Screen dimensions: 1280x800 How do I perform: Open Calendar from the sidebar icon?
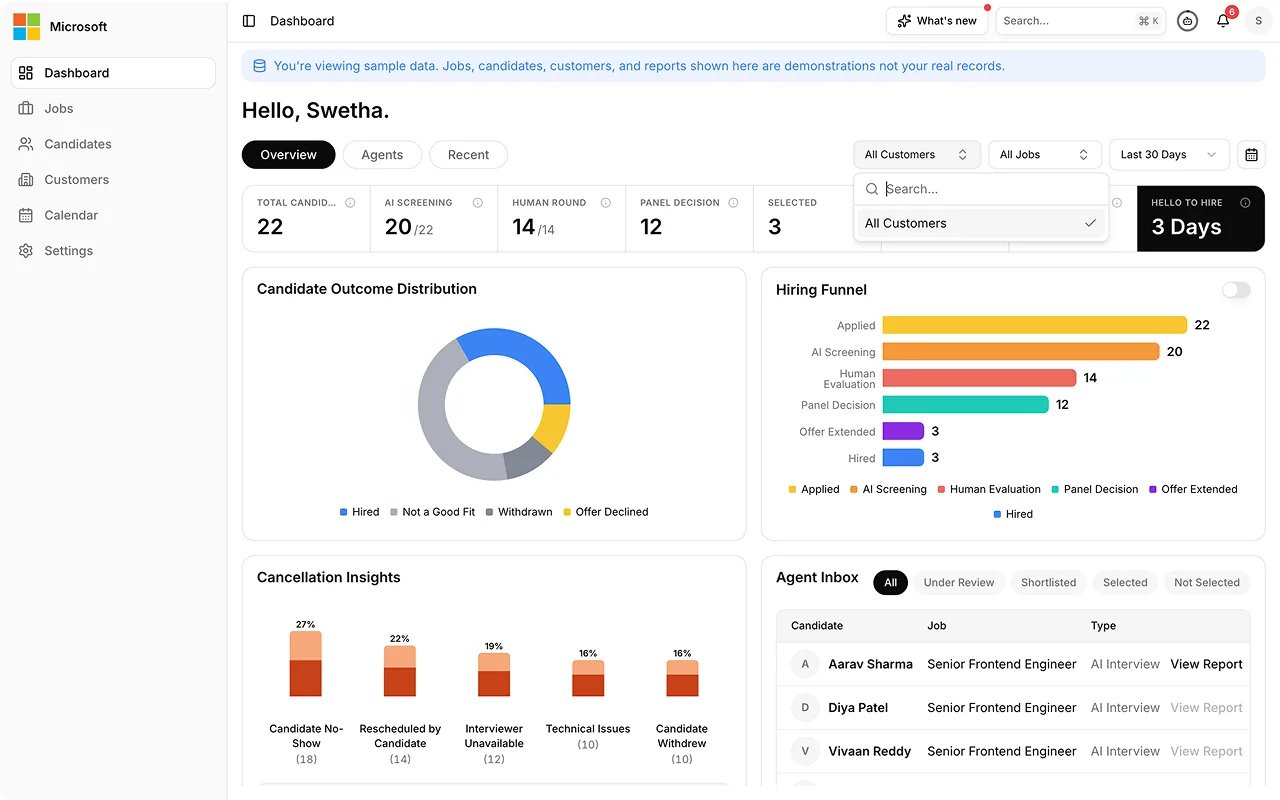click(26, 215)
